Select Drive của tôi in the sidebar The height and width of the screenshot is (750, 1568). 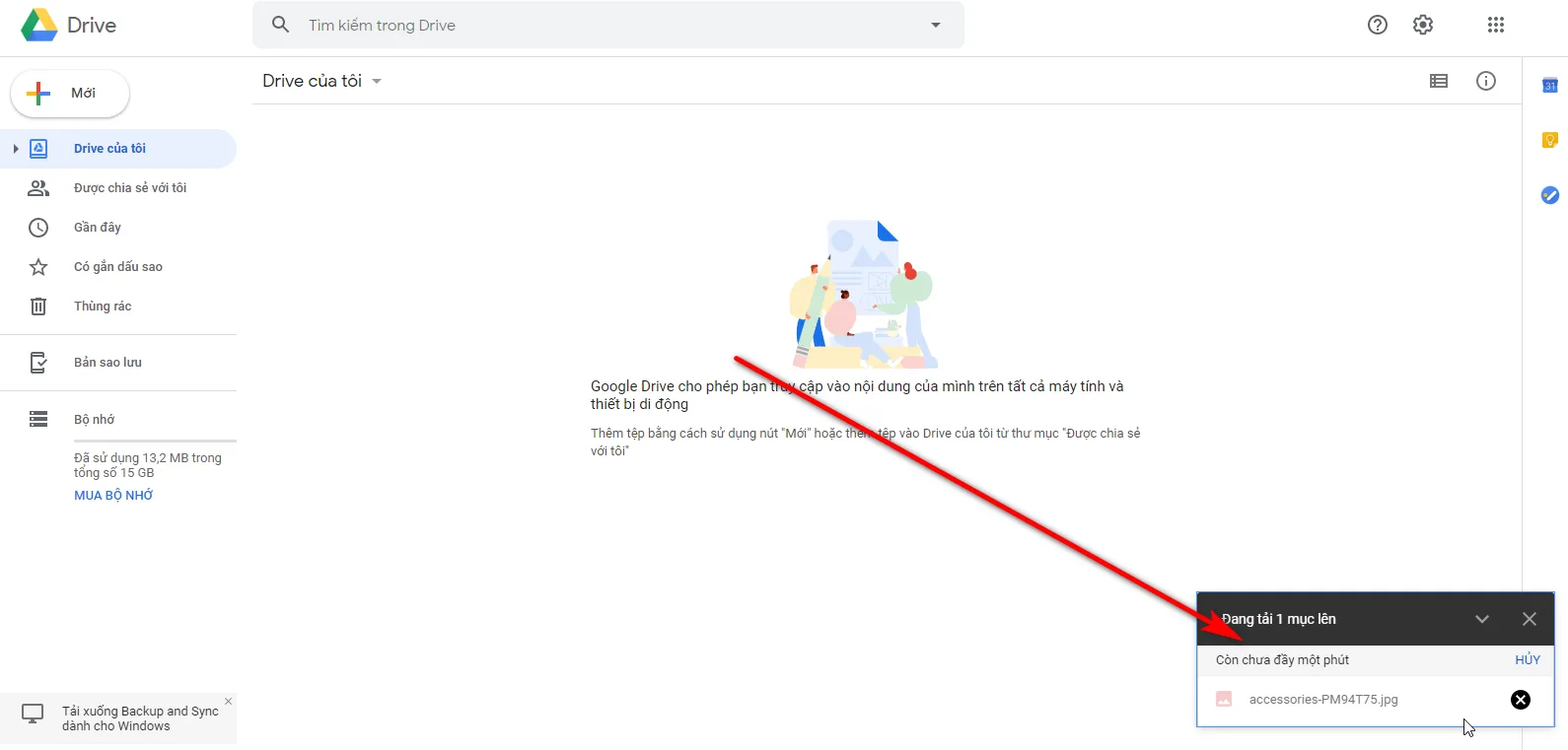(118, 149)
